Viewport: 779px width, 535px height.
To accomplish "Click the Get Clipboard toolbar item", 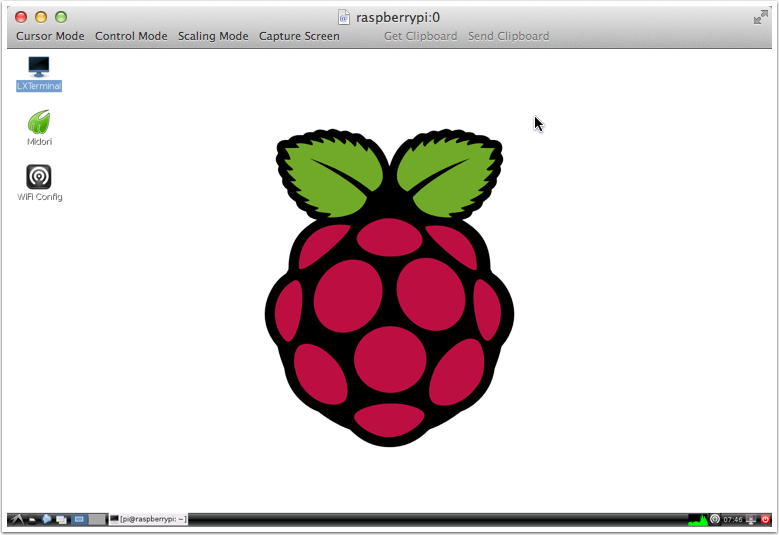I will click(420, 36).
